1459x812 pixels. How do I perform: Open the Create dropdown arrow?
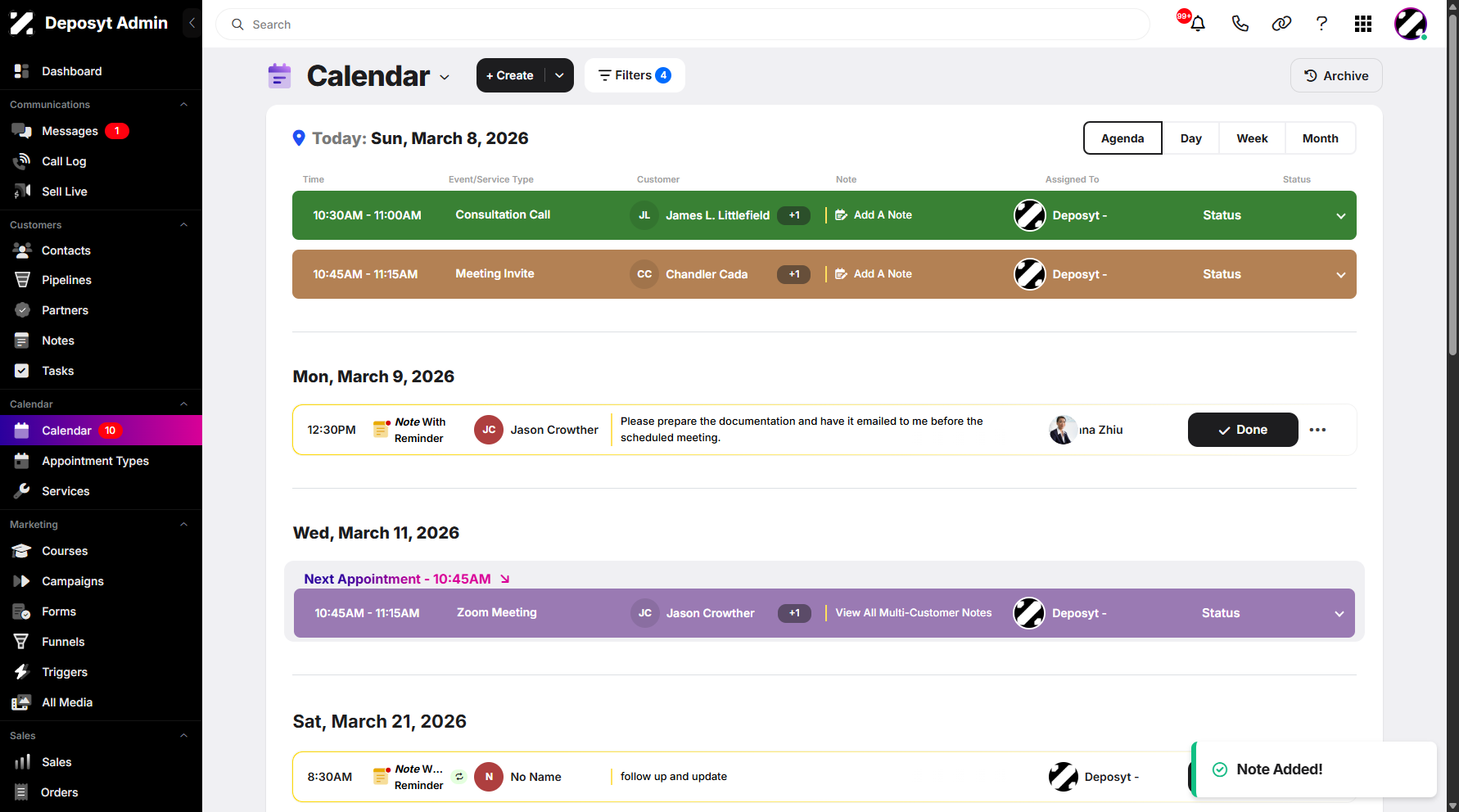tap(559, 75)
